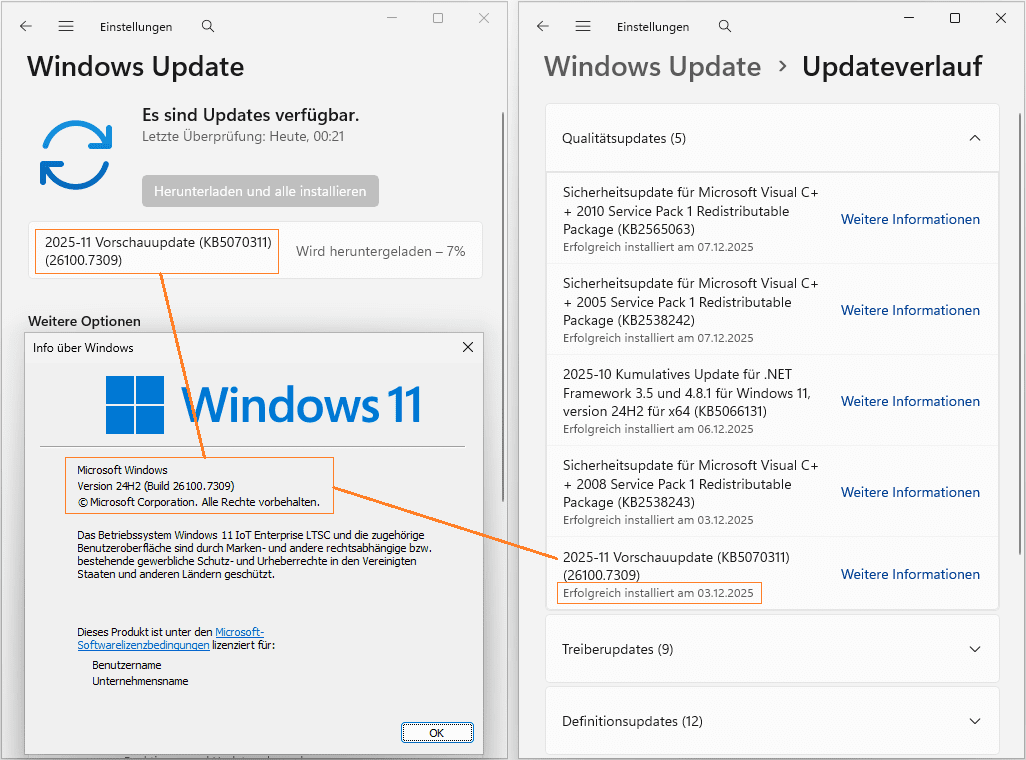Open Weitere Informationen for KB5066131
This screenshot has width=1026, height=760.
[910, 401]
